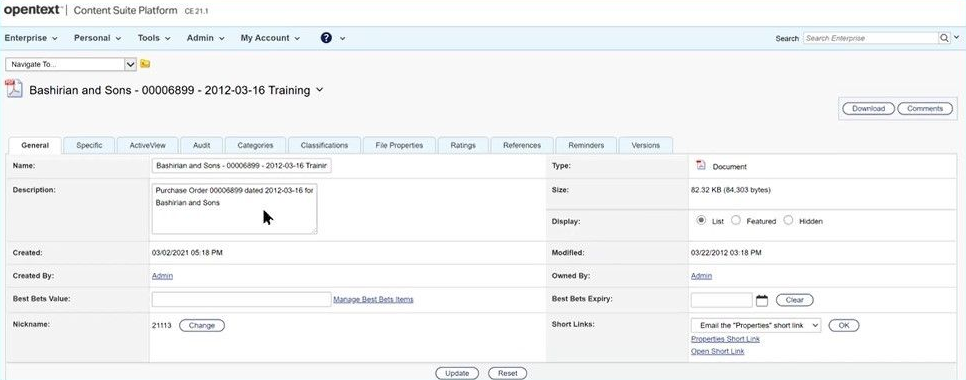Click the created date 03/02/2021 05:18 PM
The image size is (966, 380).
[x=187, y=253]
